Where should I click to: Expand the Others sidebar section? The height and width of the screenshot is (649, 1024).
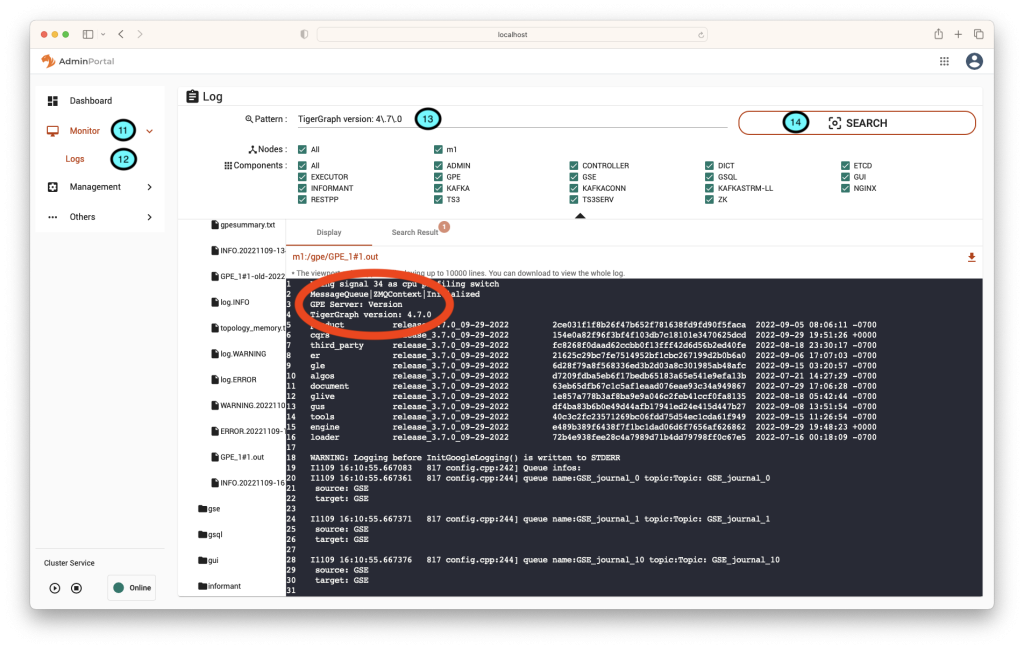click(150, 217)
